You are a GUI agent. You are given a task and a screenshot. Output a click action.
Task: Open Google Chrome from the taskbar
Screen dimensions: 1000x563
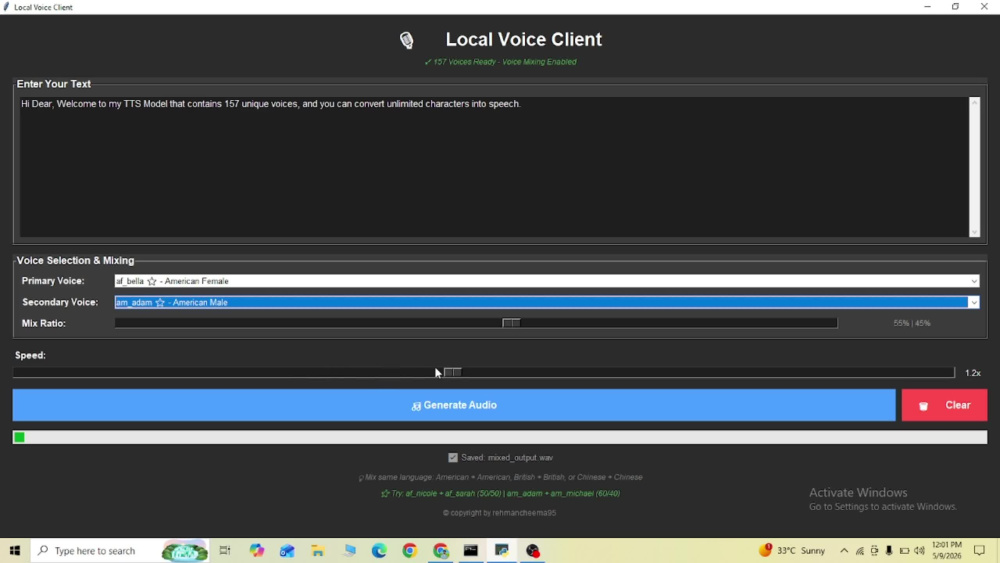coord(409,550)
